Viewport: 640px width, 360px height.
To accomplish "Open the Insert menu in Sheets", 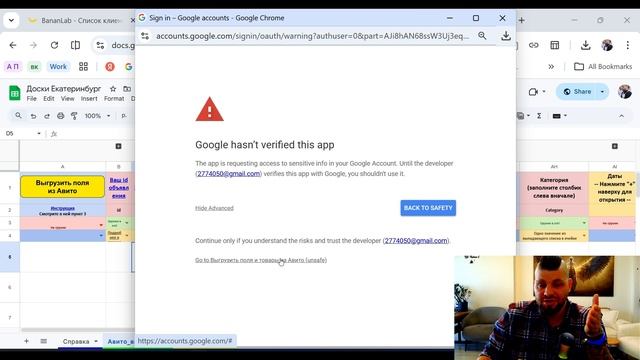I will (89, 99).
